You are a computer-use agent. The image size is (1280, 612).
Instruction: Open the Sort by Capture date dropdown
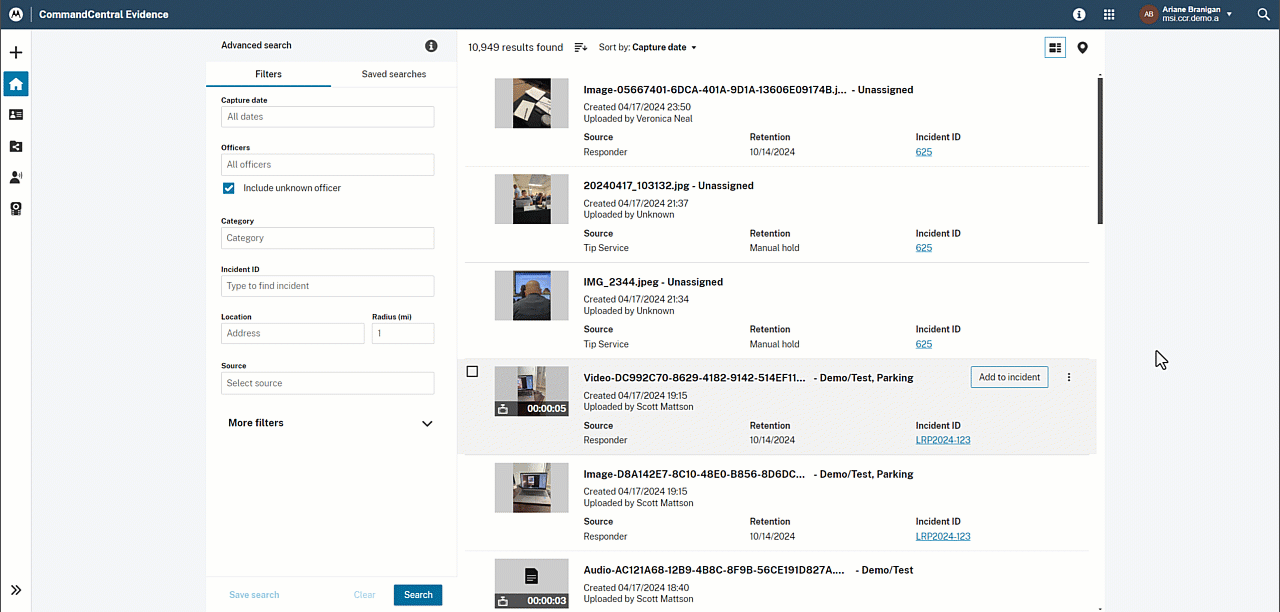[648, 48]
